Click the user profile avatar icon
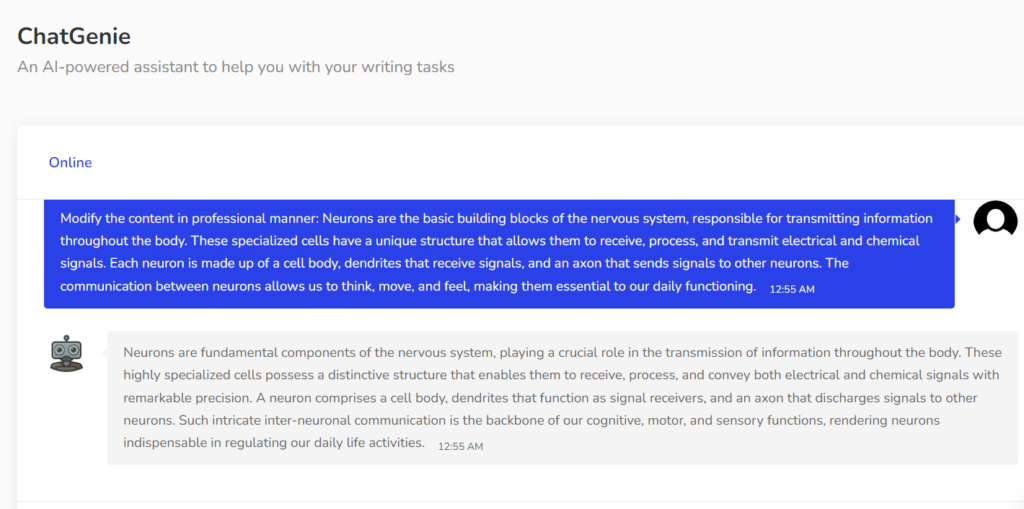This screenshot has height=509, width=1024. 994,219
